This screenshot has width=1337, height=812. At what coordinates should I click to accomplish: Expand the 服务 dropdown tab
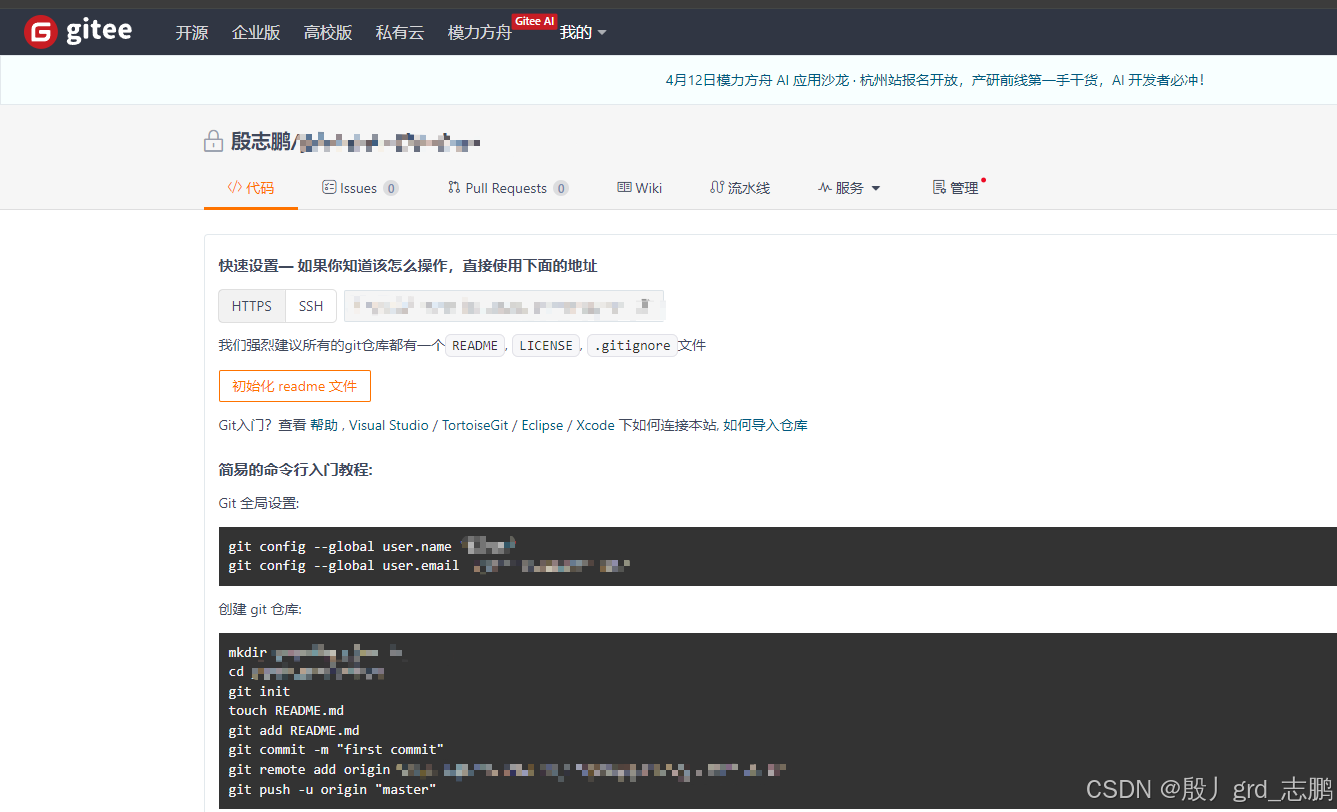[849, 188]
